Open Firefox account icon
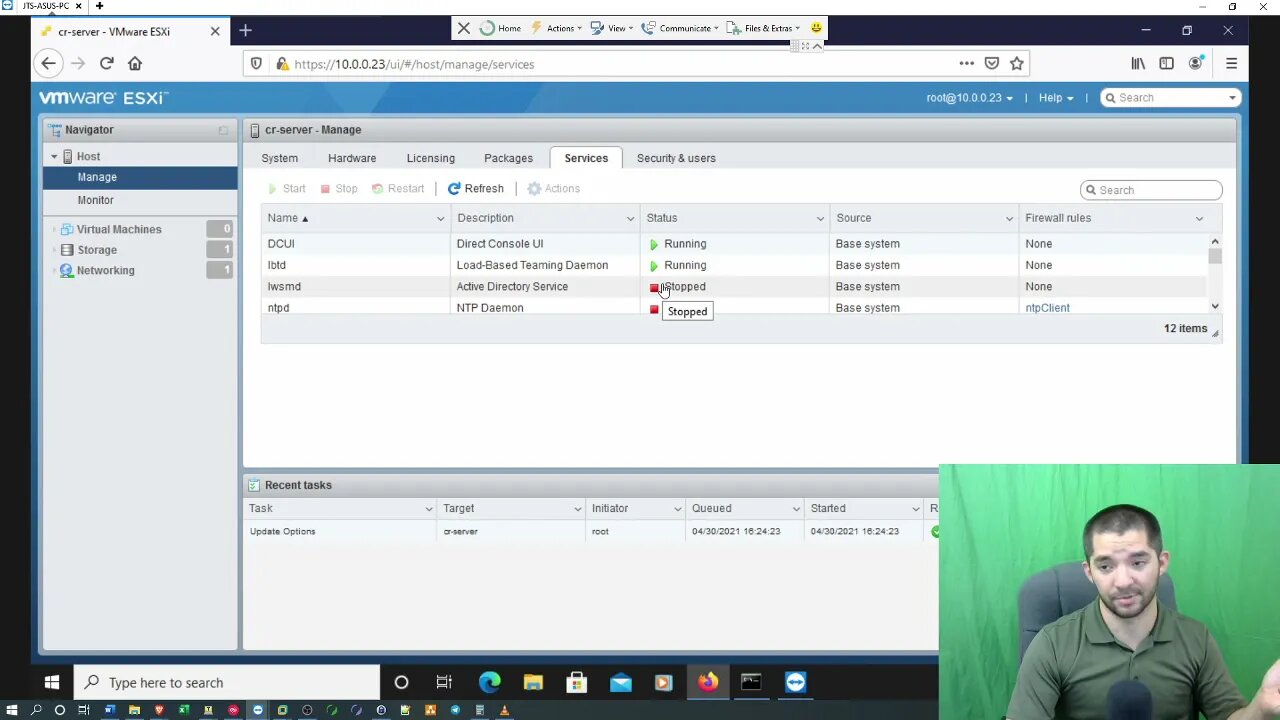Image resolution: width=1280 pixels, height=720 pixels. [1195, 63]
